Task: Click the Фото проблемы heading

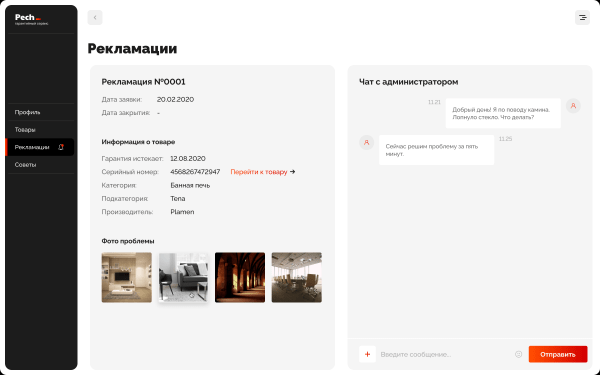Action: click(128, 241)
